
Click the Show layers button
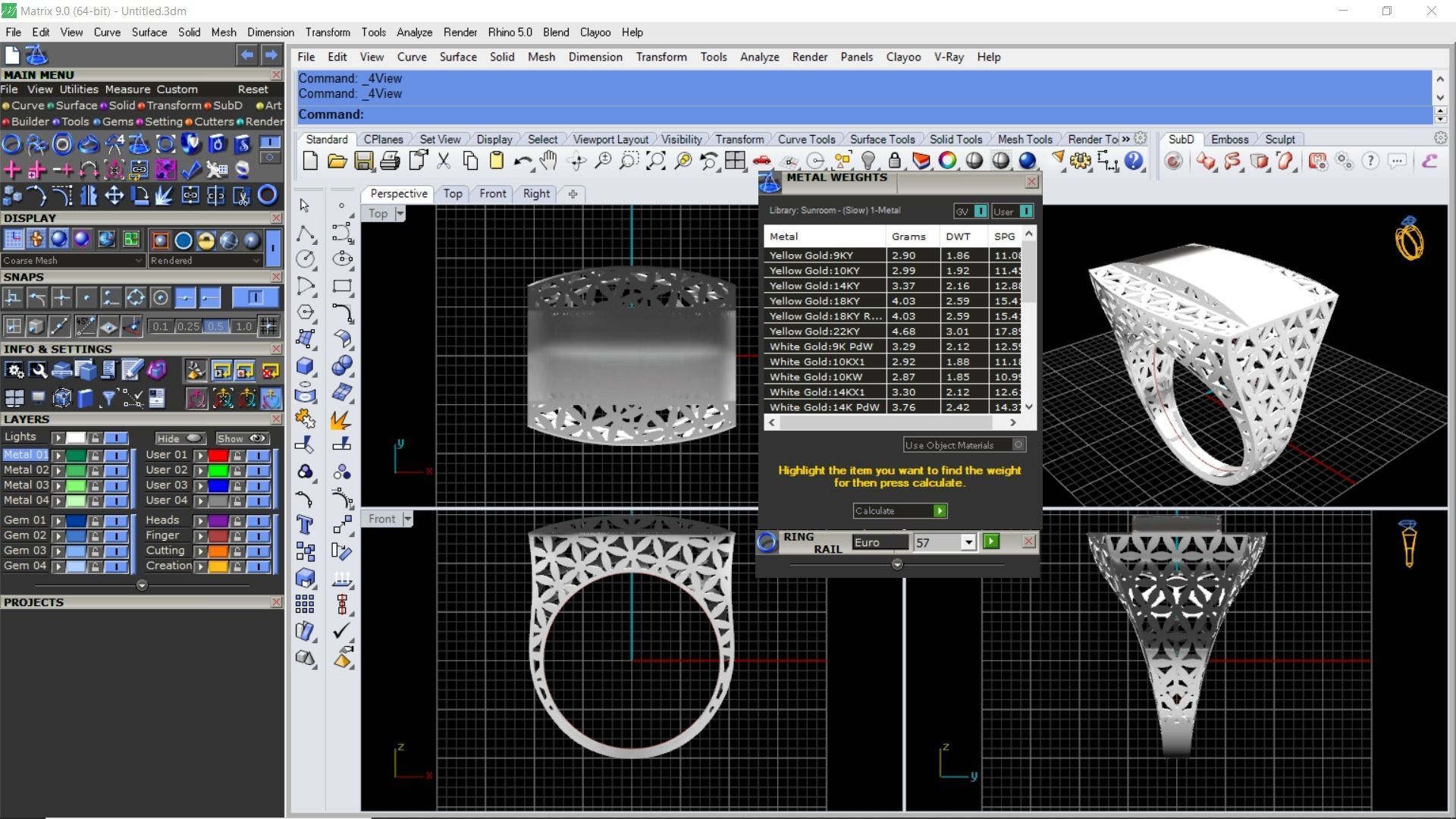tap(241, 438)
